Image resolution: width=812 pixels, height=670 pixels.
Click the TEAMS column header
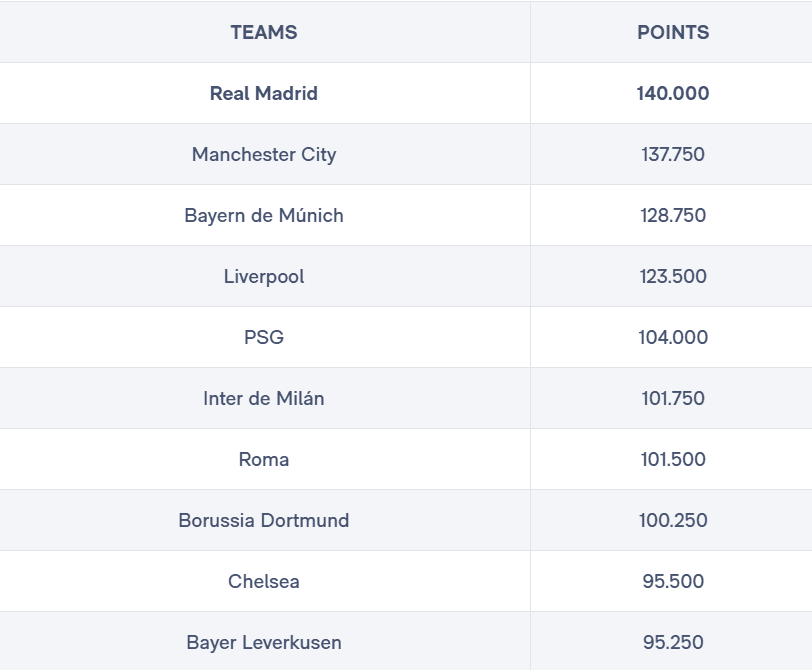(x=264, y=32)
